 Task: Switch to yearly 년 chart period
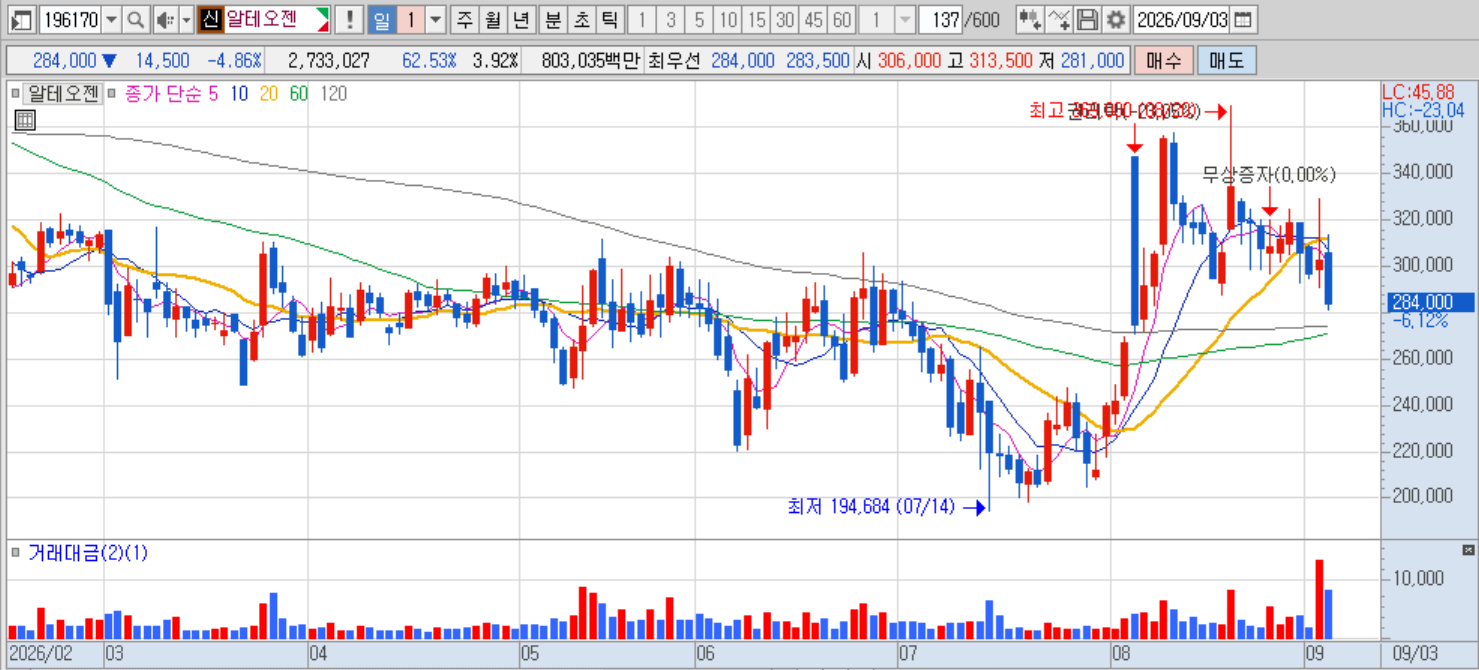click(x=521, y=19)
